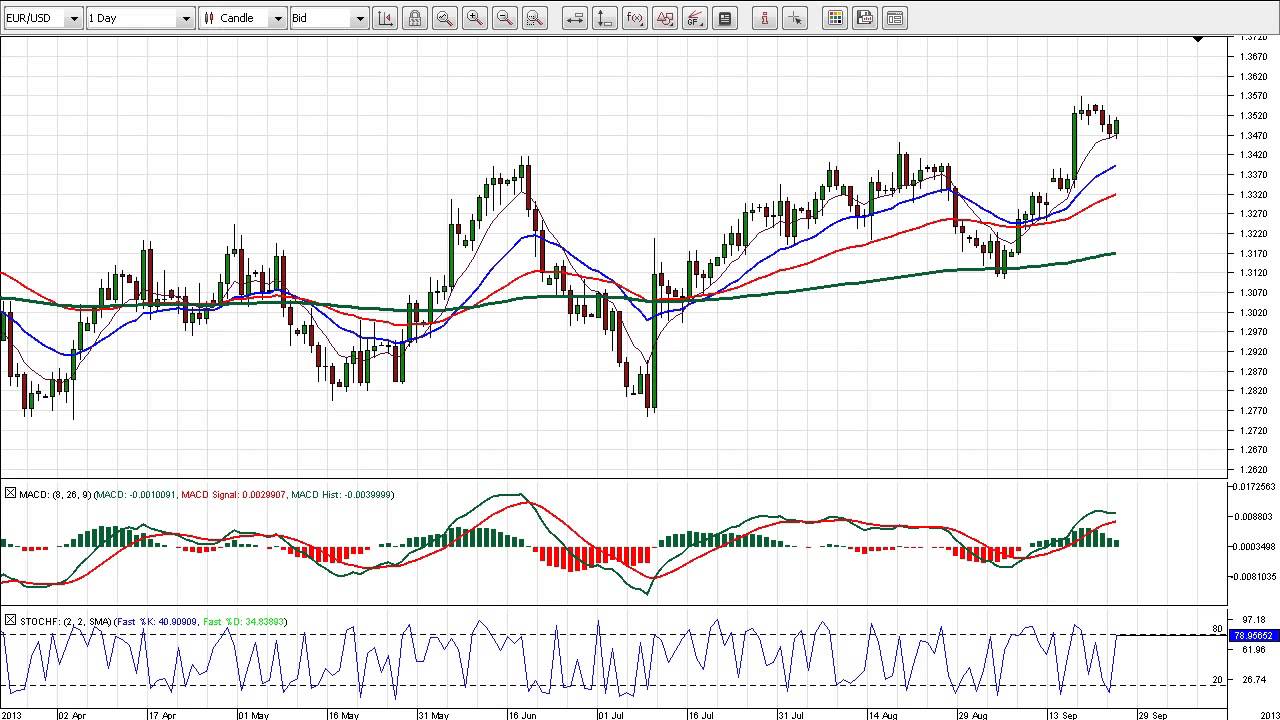Click the 1.3570 price axis label
Viewport: 1280px width, 720px height.
(x=1253, y=96)
